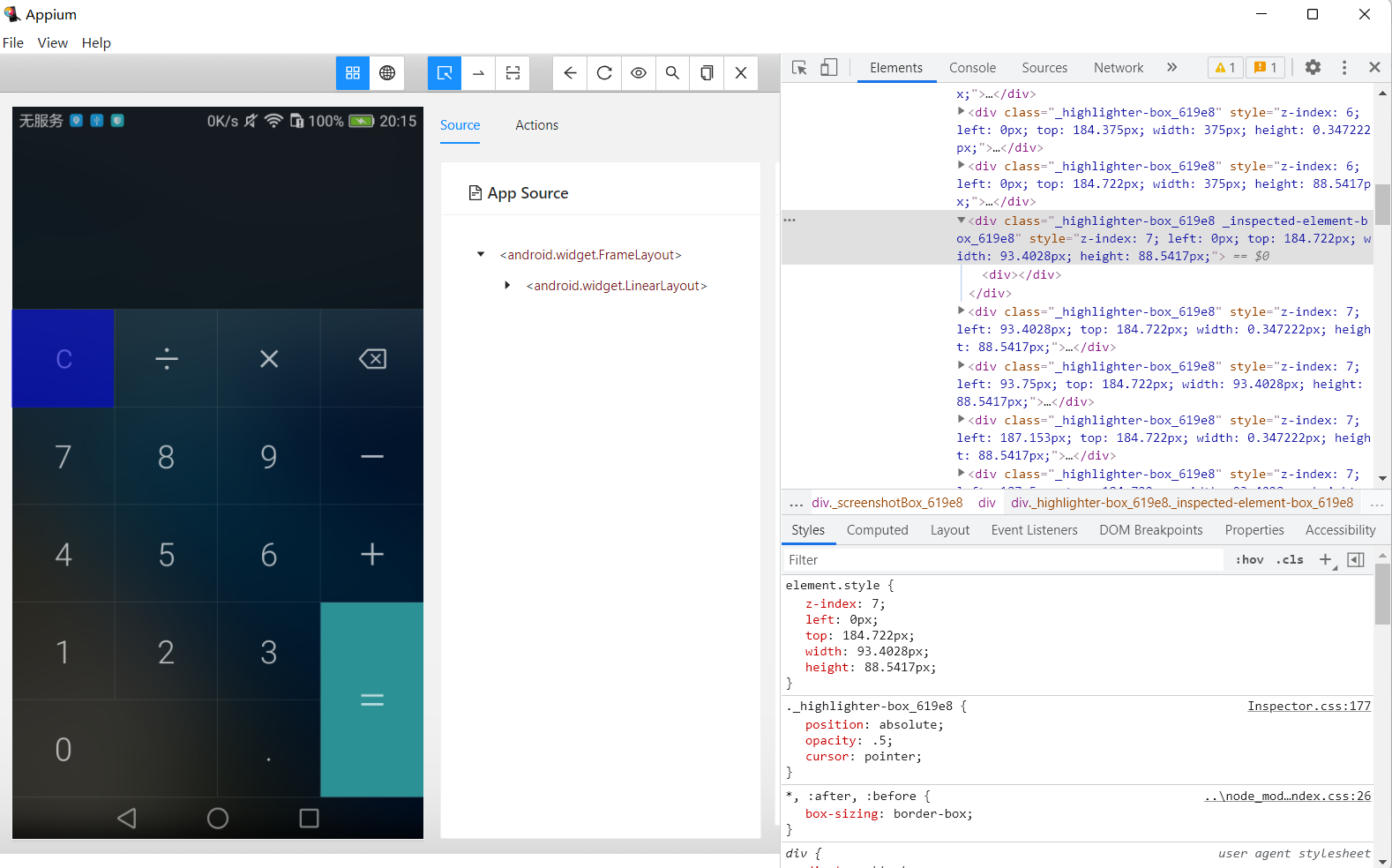Activate Select Elements tool
The height and width of the screenshot is (868, 1392).
[445, 73]
